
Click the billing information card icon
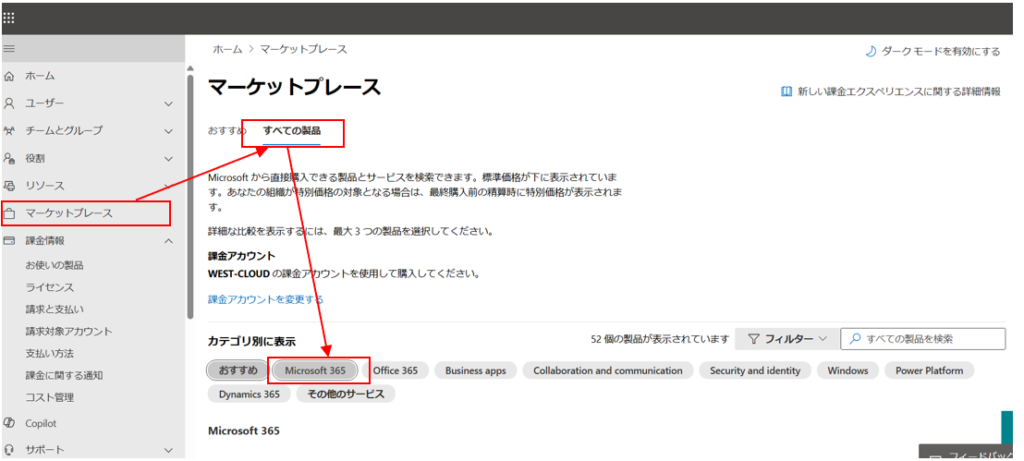click(x=9, y=240)
